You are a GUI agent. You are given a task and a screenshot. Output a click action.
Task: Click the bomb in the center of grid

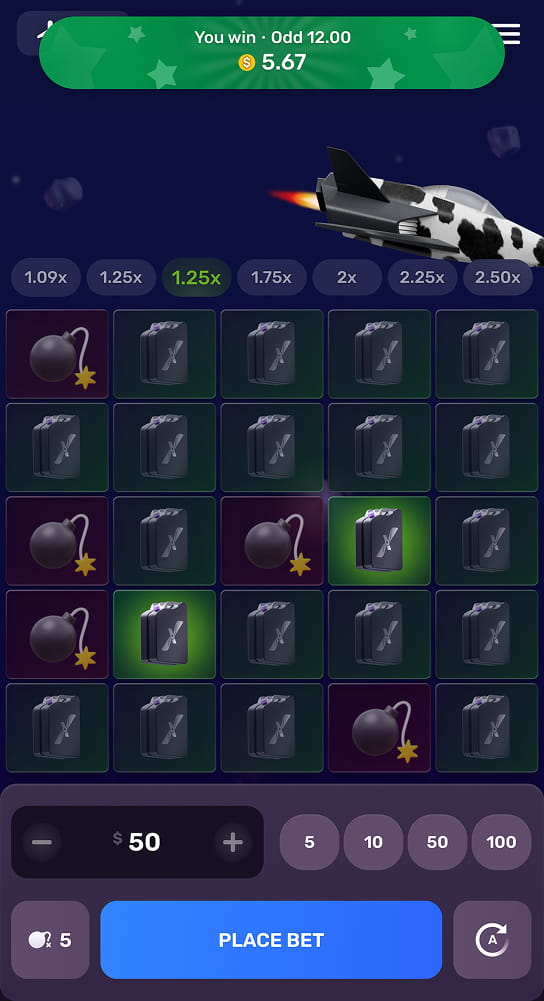(272, 541)
